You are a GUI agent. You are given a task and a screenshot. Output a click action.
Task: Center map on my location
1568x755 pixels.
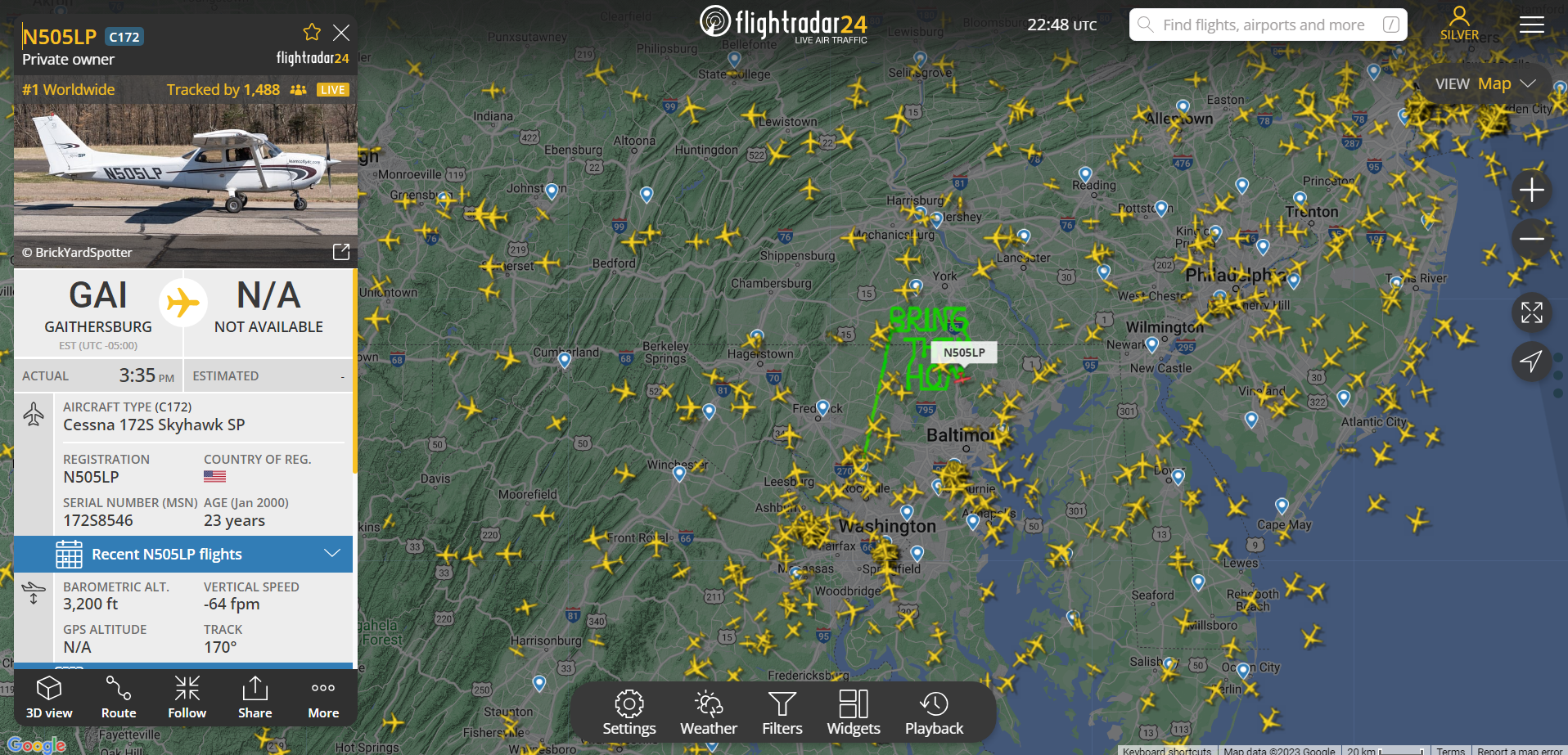coord(1532,361)
